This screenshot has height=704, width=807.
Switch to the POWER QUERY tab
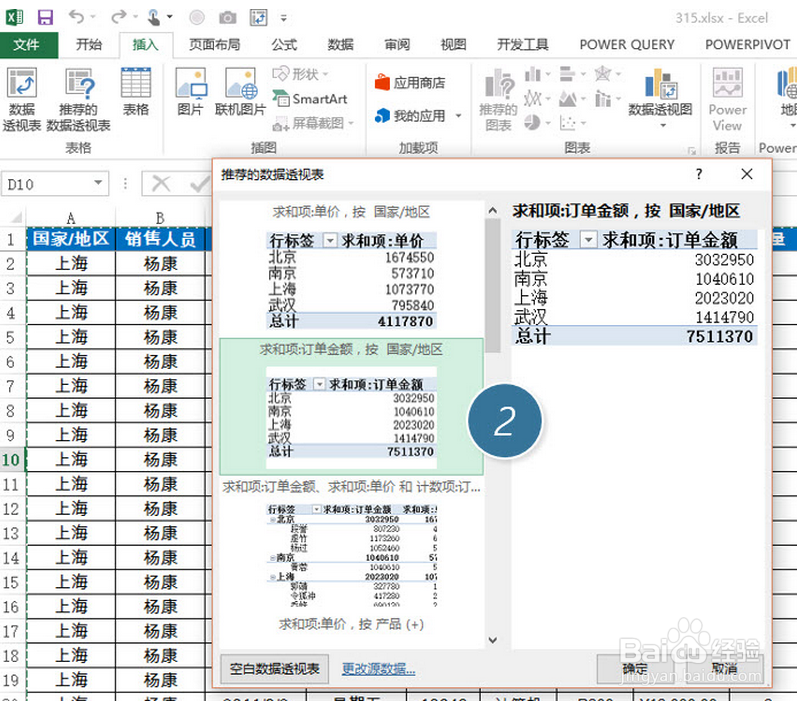tap(627, 45)
